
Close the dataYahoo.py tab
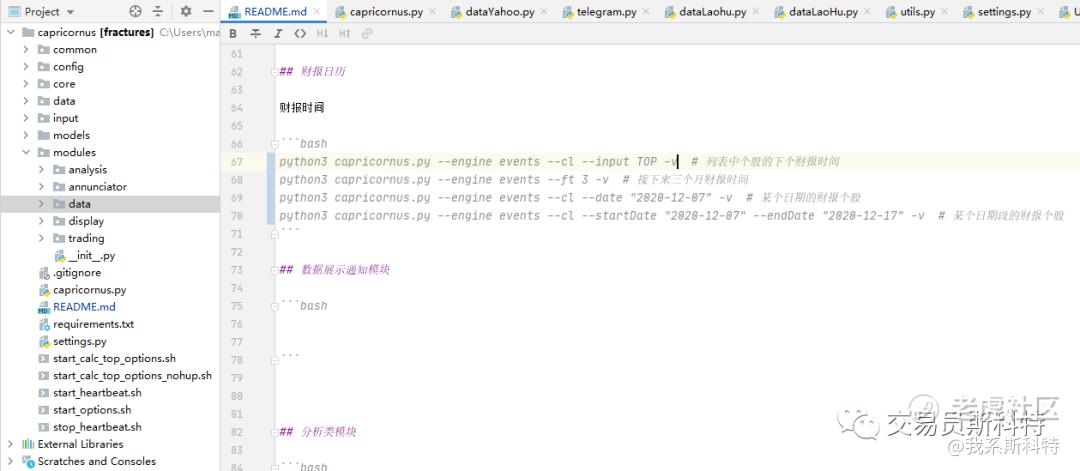click(544, 12)
